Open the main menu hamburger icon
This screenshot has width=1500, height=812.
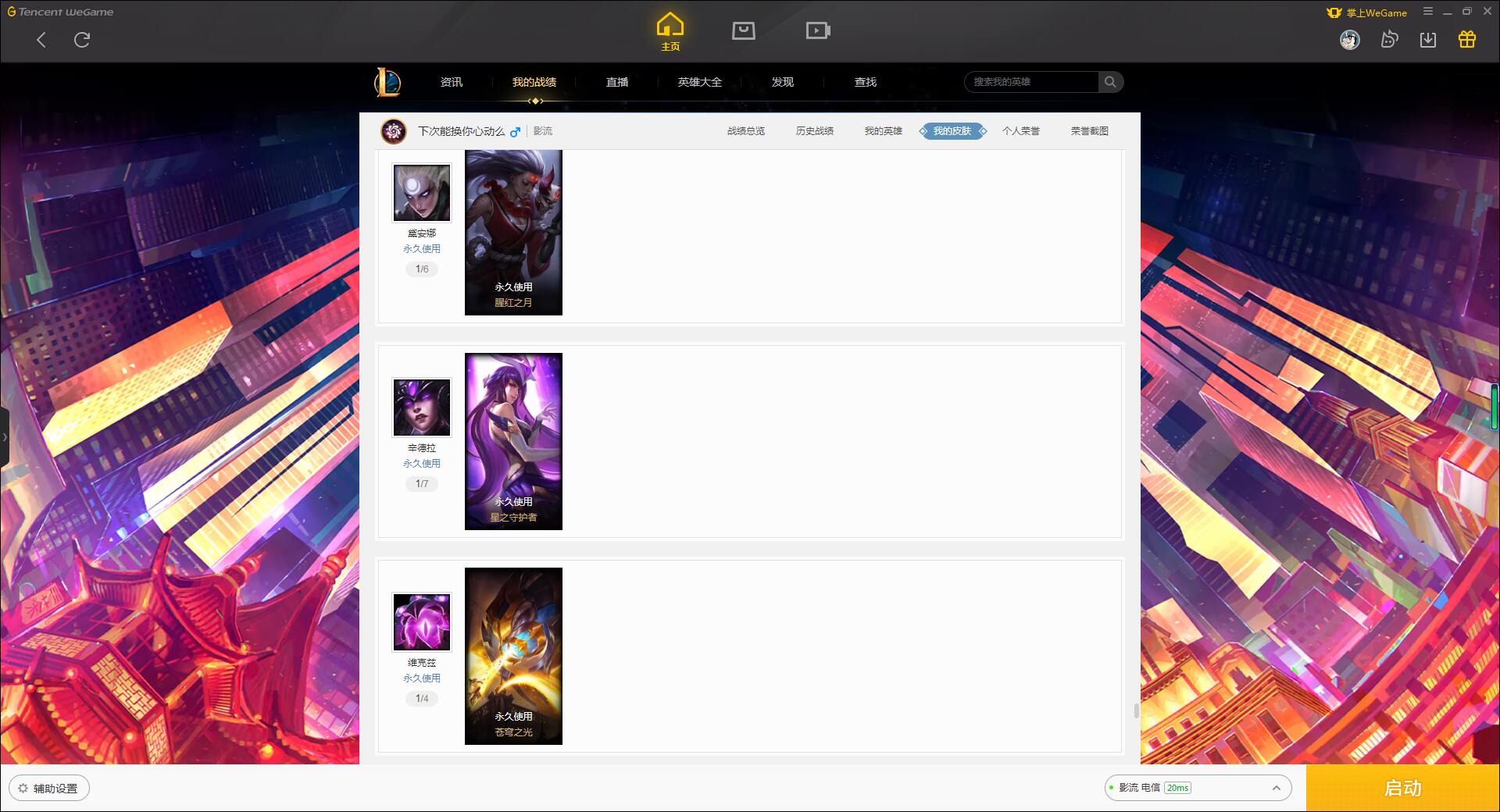coord(1428,12)
